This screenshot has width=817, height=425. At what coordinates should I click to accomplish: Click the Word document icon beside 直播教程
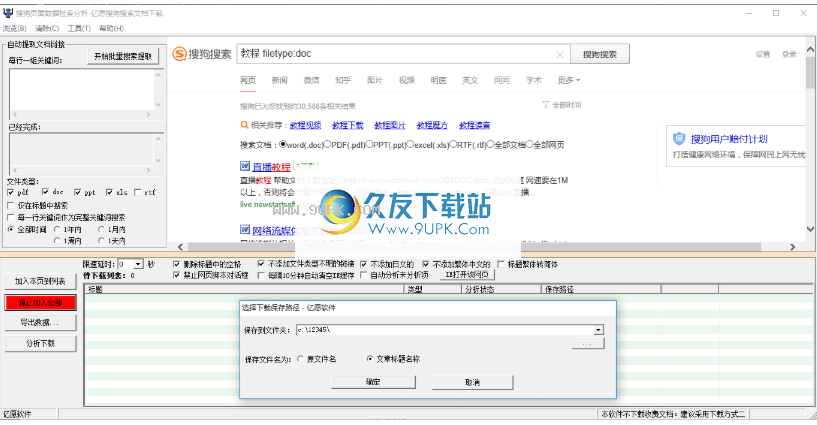245,166
